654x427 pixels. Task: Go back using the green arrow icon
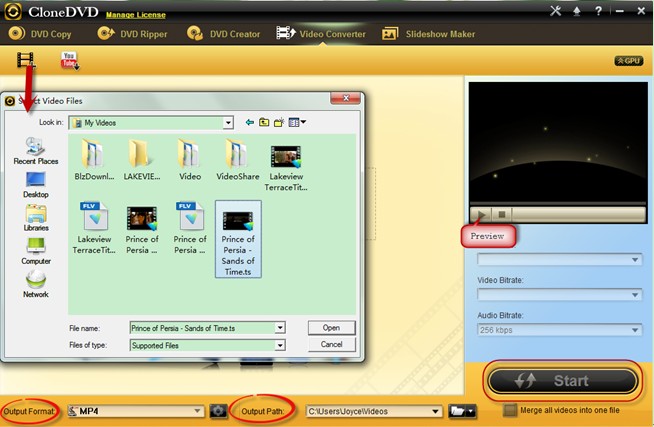249,122
